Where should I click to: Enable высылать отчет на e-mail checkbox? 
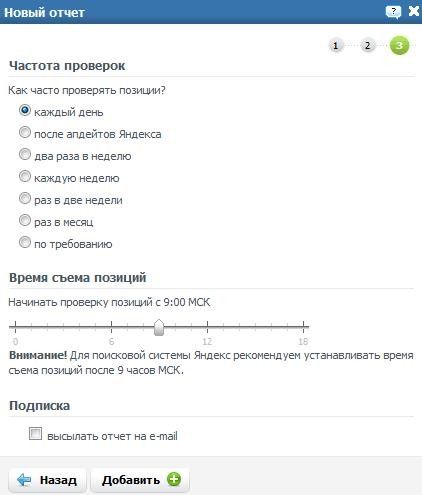35,433
